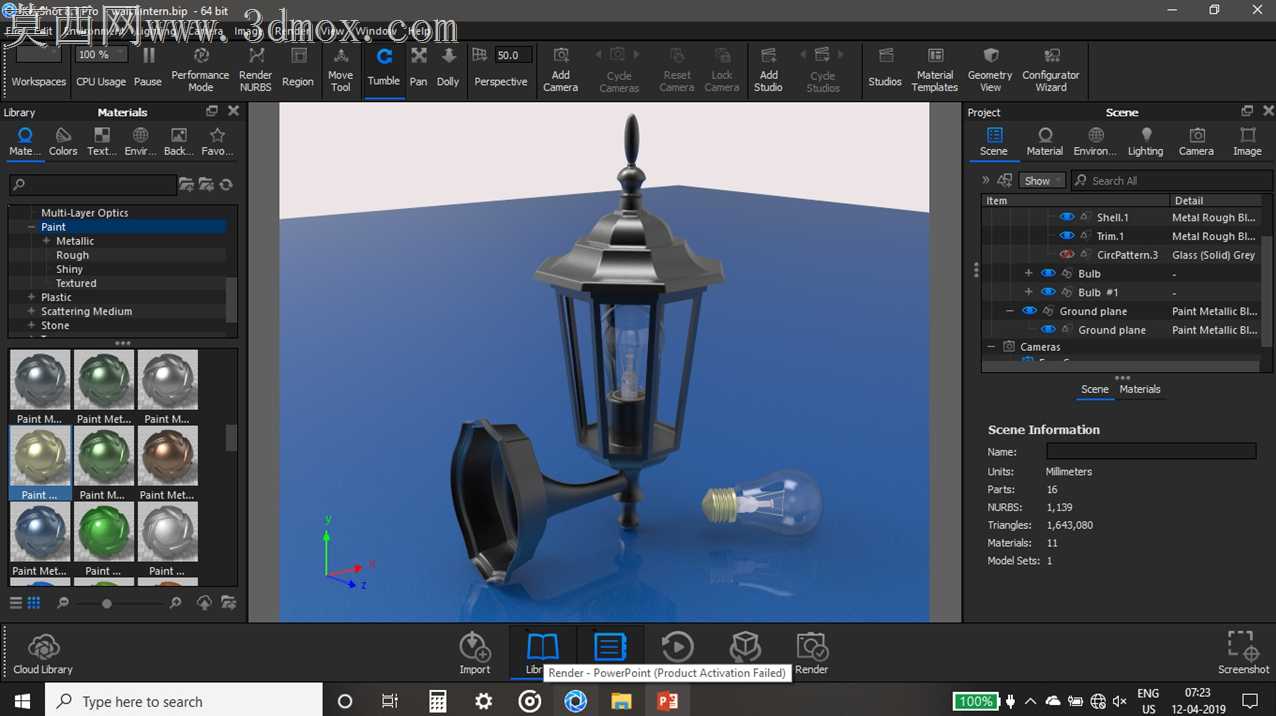
Task: Toggle Performance Mode
Action: click(x=200, y=68)
